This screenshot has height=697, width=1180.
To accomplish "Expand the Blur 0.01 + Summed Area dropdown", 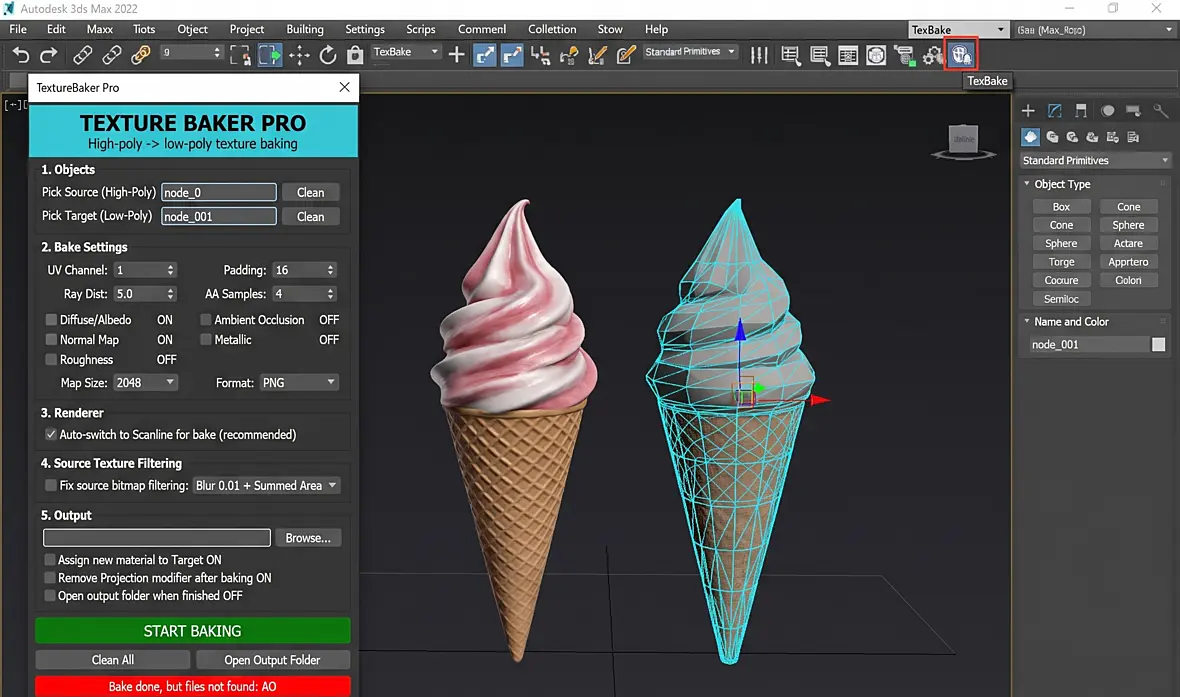I will 266,485.
